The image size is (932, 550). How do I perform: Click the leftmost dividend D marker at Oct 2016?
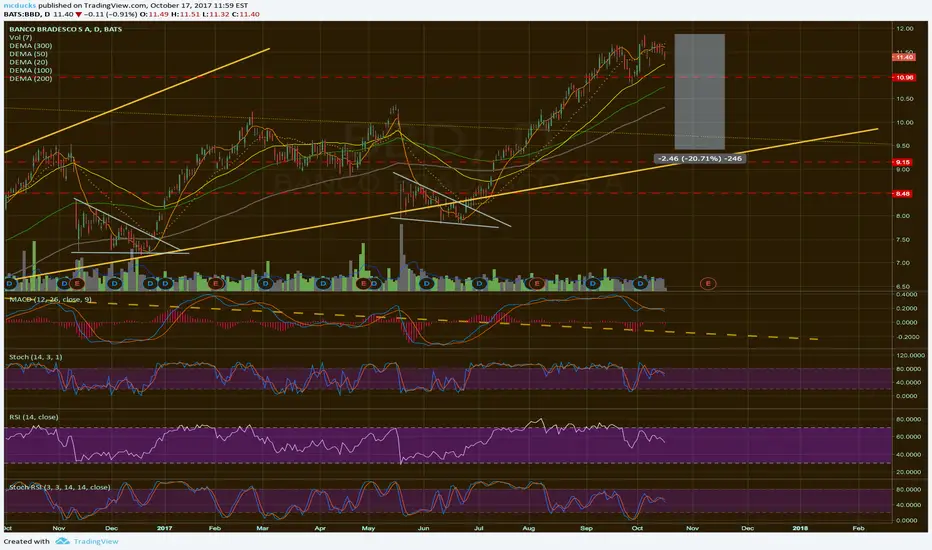[9, 284]
